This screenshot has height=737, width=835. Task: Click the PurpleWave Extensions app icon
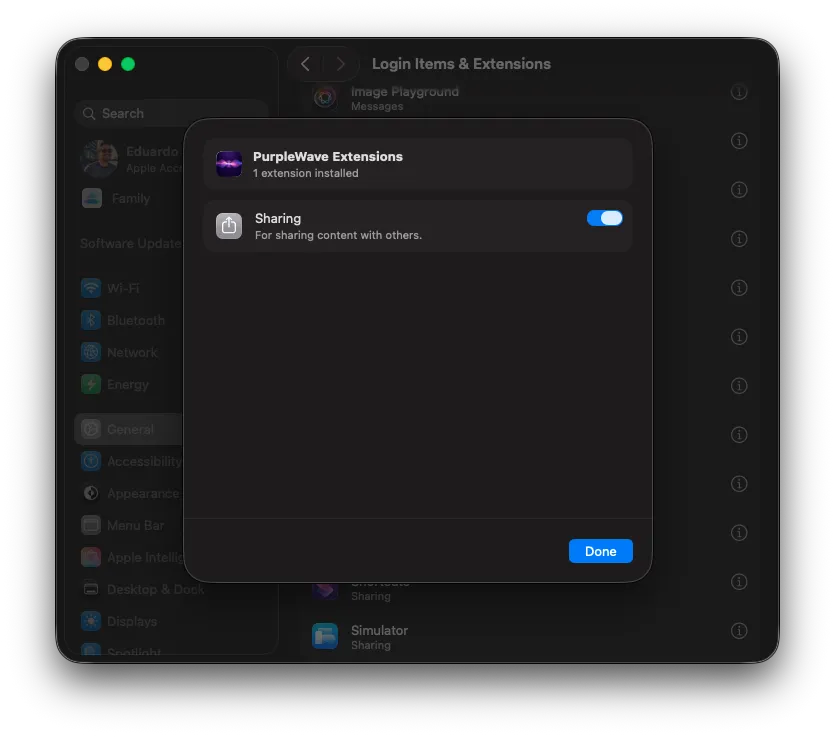point(229,163)
